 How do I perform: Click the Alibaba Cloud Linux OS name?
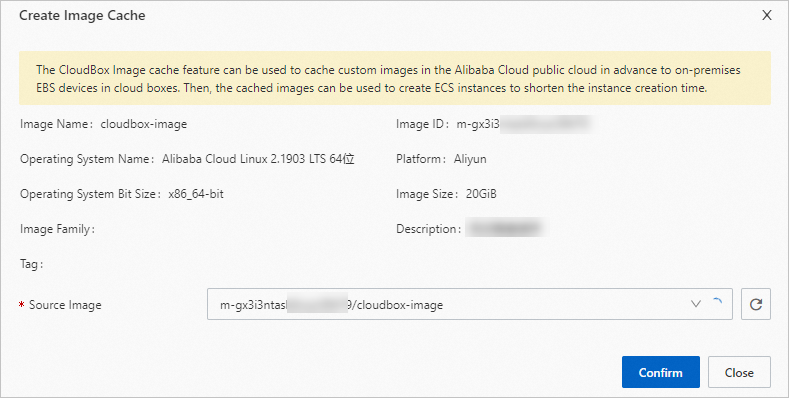(258, 159)
